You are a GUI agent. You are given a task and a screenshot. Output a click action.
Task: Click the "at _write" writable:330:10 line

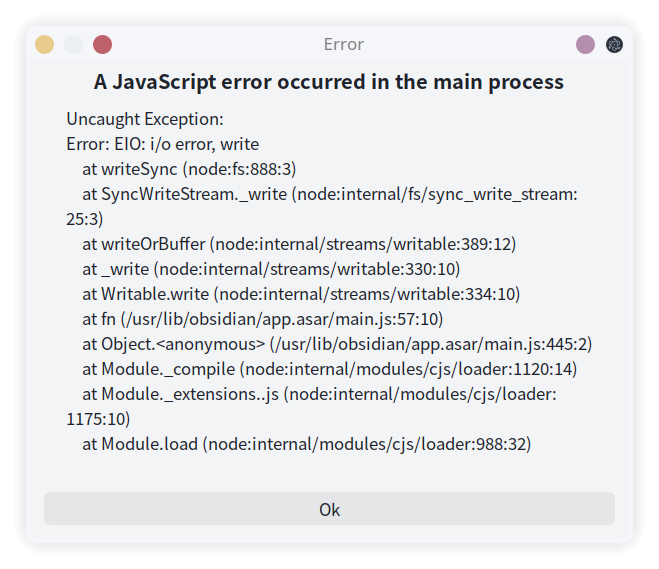tap(271, 269)
